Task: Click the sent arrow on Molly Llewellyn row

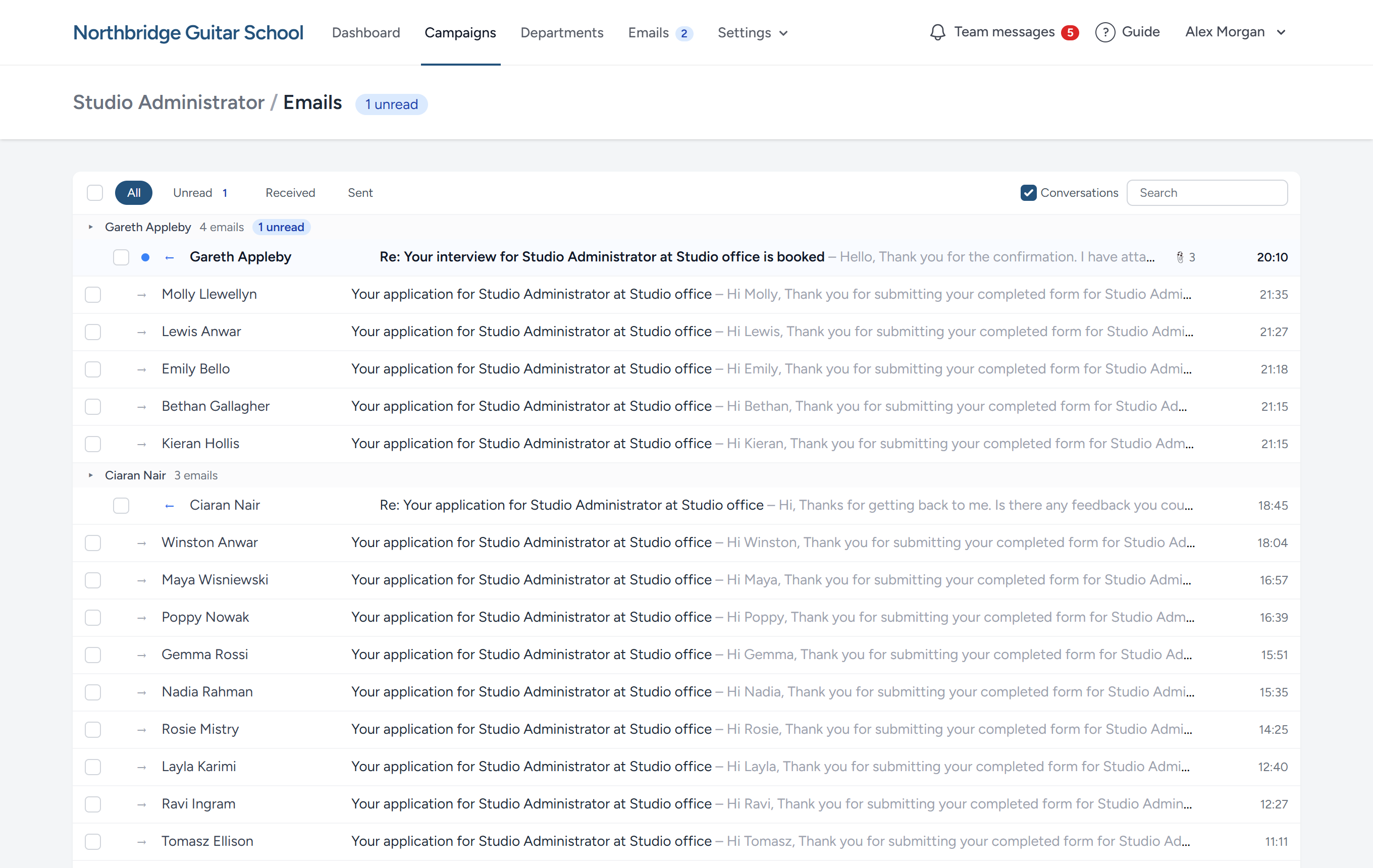Action: click(x=141, y=295)
